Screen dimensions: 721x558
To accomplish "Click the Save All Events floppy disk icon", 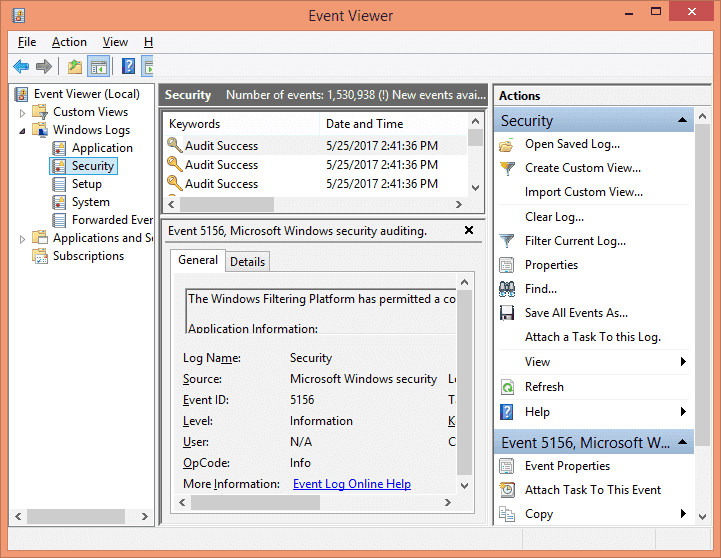I will coord(507,313).
